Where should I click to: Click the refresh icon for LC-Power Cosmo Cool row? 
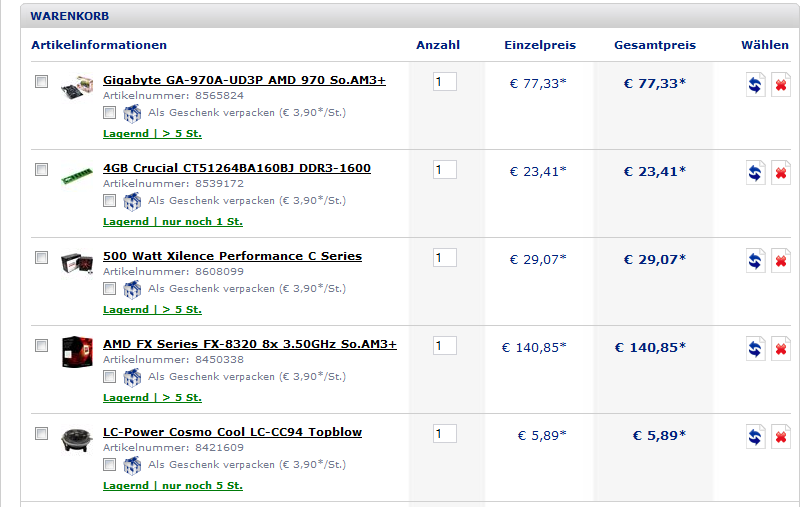click(x=756, y=436)
